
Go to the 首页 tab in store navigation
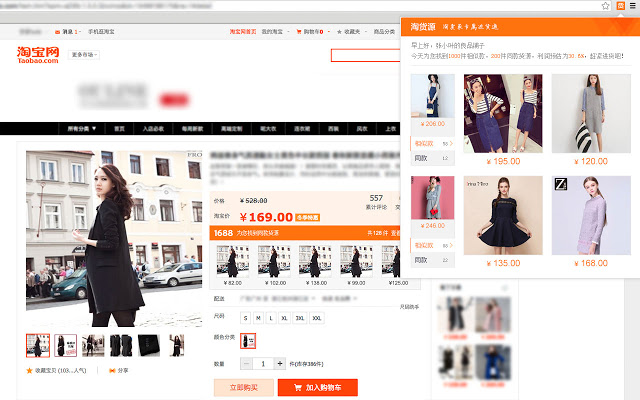119,129
